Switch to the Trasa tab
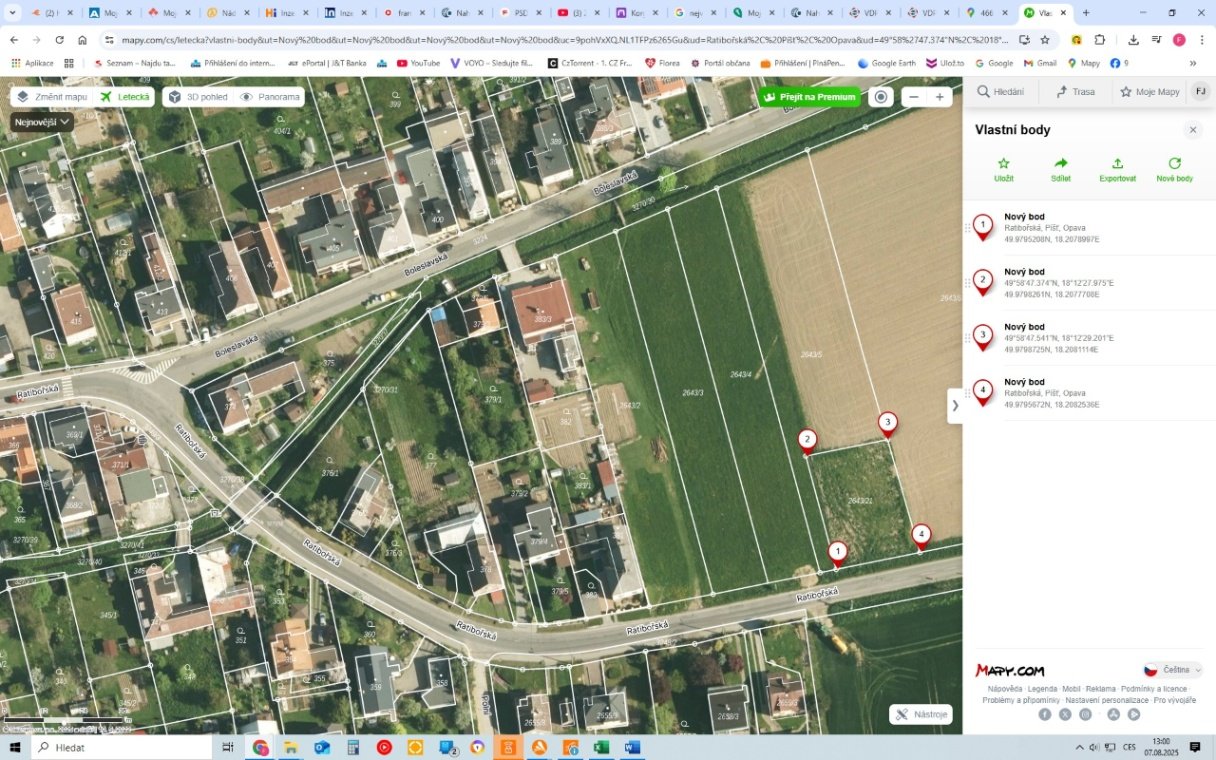The image size is (1216, 760). (x=1075, y=92)
